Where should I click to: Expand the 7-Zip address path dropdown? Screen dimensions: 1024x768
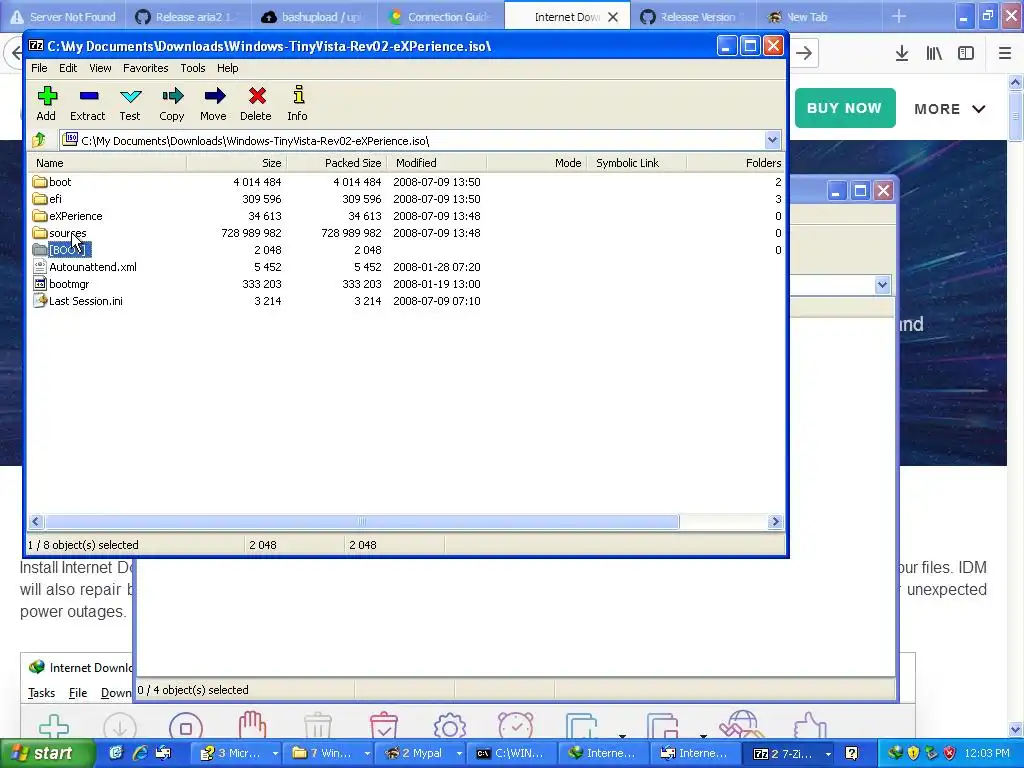(773, 140)
